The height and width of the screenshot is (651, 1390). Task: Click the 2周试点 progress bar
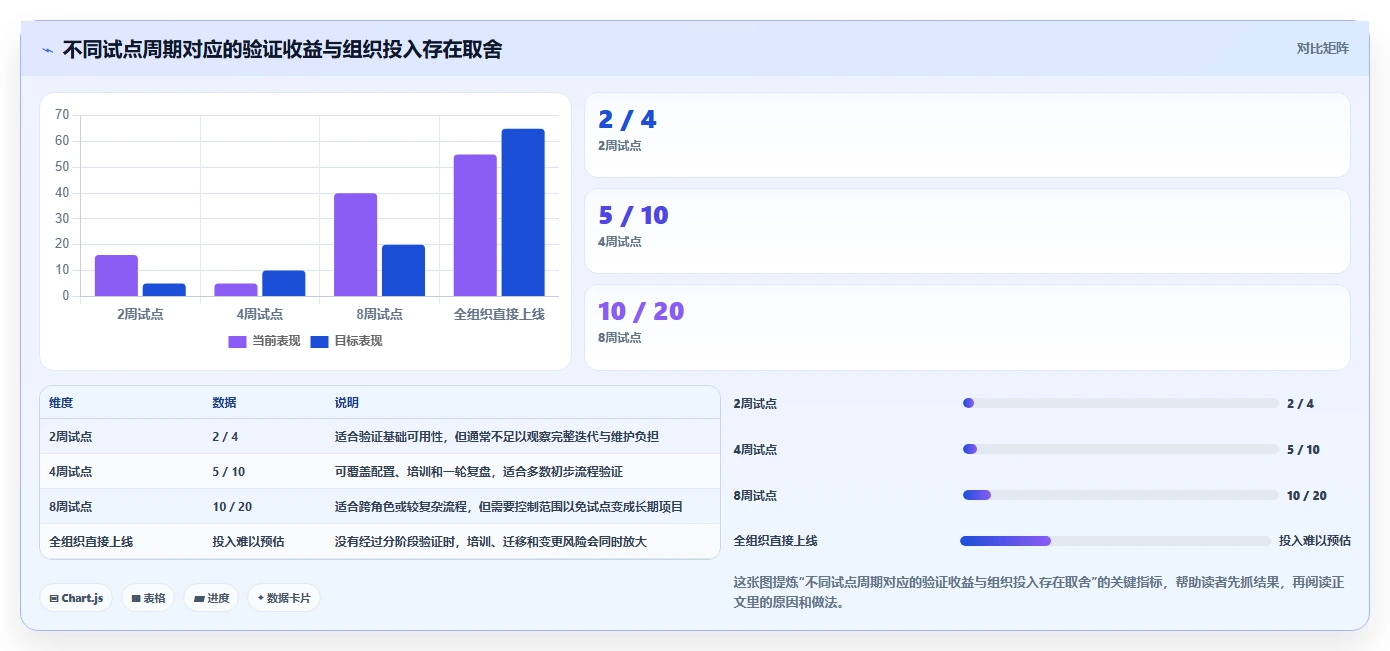(x=1120, y=403)
